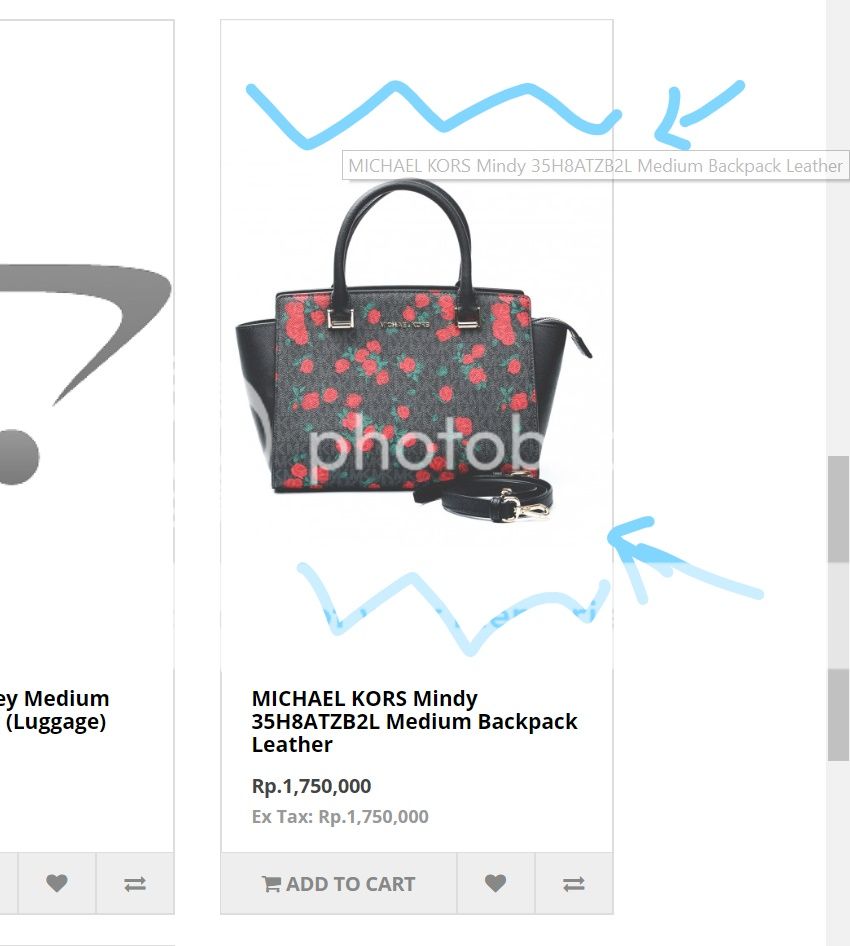This screenshot has height=946, width=850.
Task: Click the Rp.1,750,000 bold price text
Action: click(x=311, y=786)
